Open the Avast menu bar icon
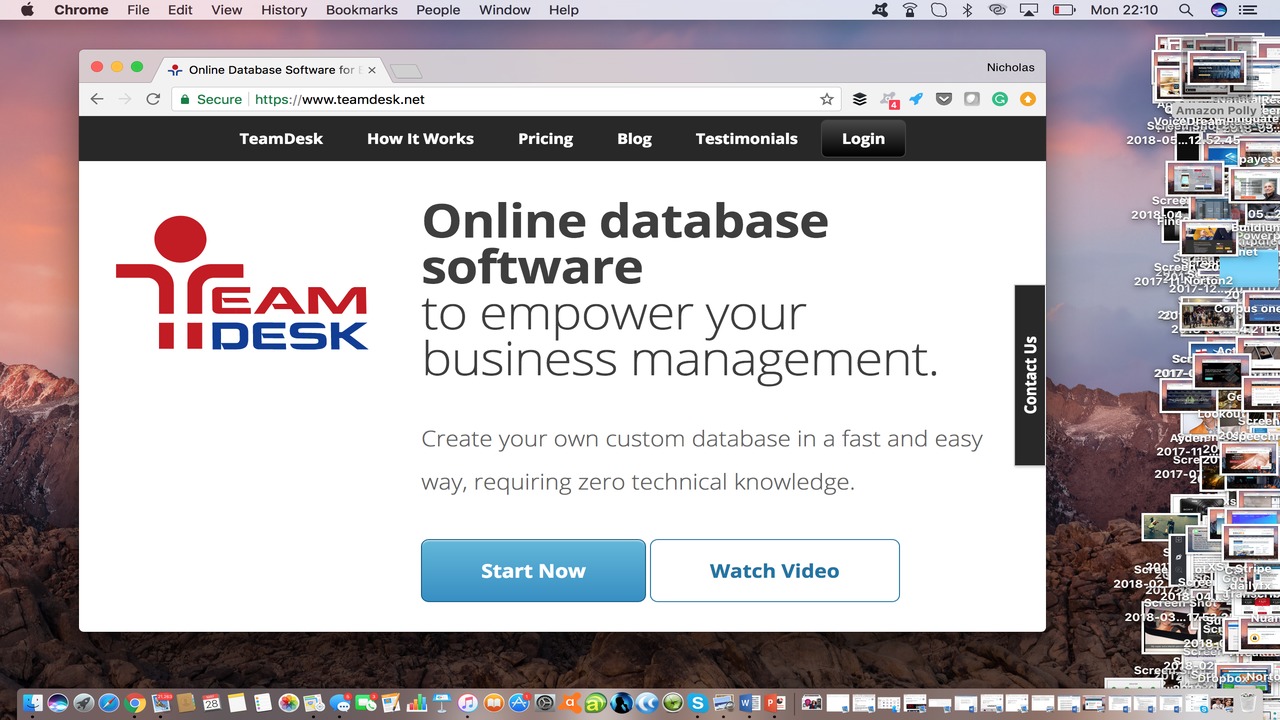 pos(879,10)
